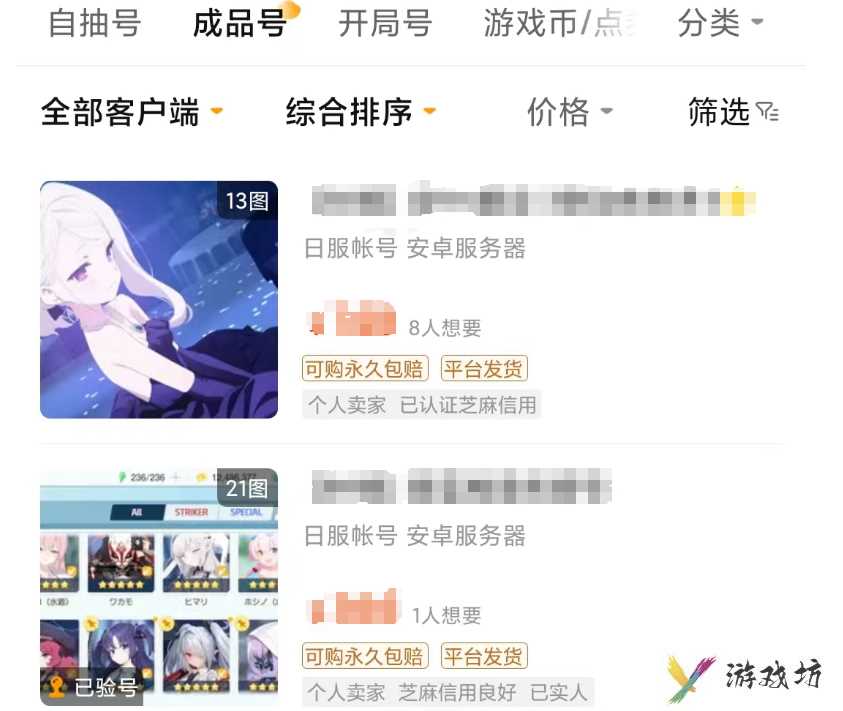Open the 综合排序 sort dropdown
843x711 pixels.
[360, 112]
